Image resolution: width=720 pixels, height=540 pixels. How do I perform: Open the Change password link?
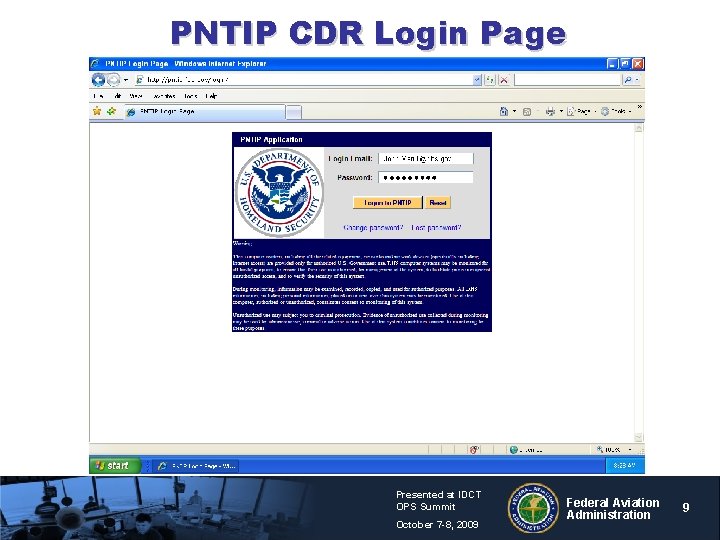click(373, 228)
